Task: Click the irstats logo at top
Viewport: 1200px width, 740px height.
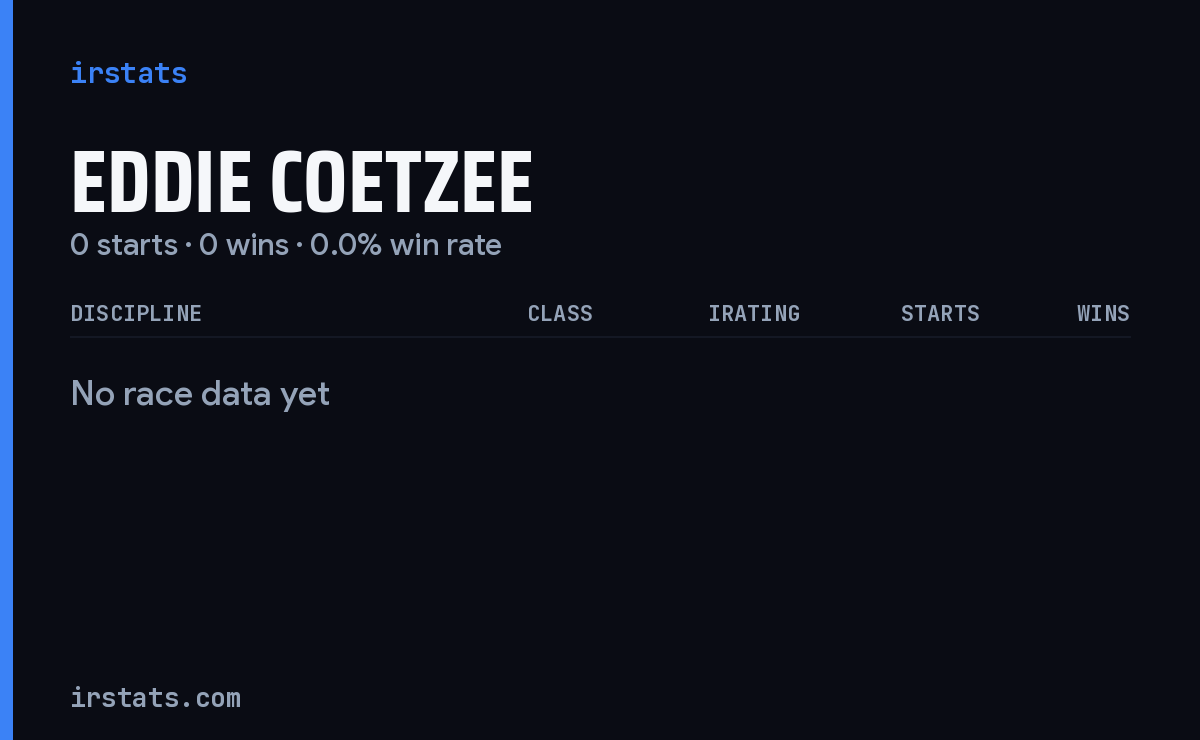Action: point(129,73)
